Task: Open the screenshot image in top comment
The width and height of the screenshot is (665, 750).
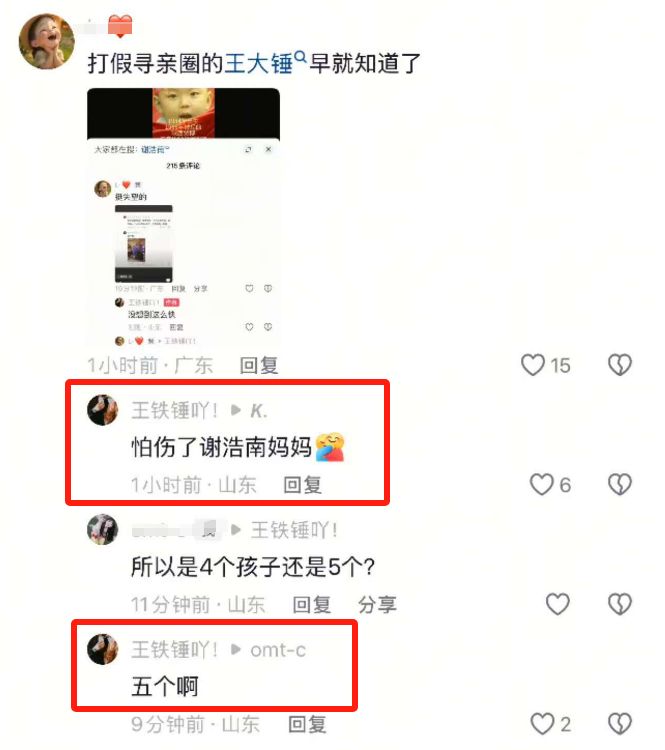Action: (x=183, y=217)
